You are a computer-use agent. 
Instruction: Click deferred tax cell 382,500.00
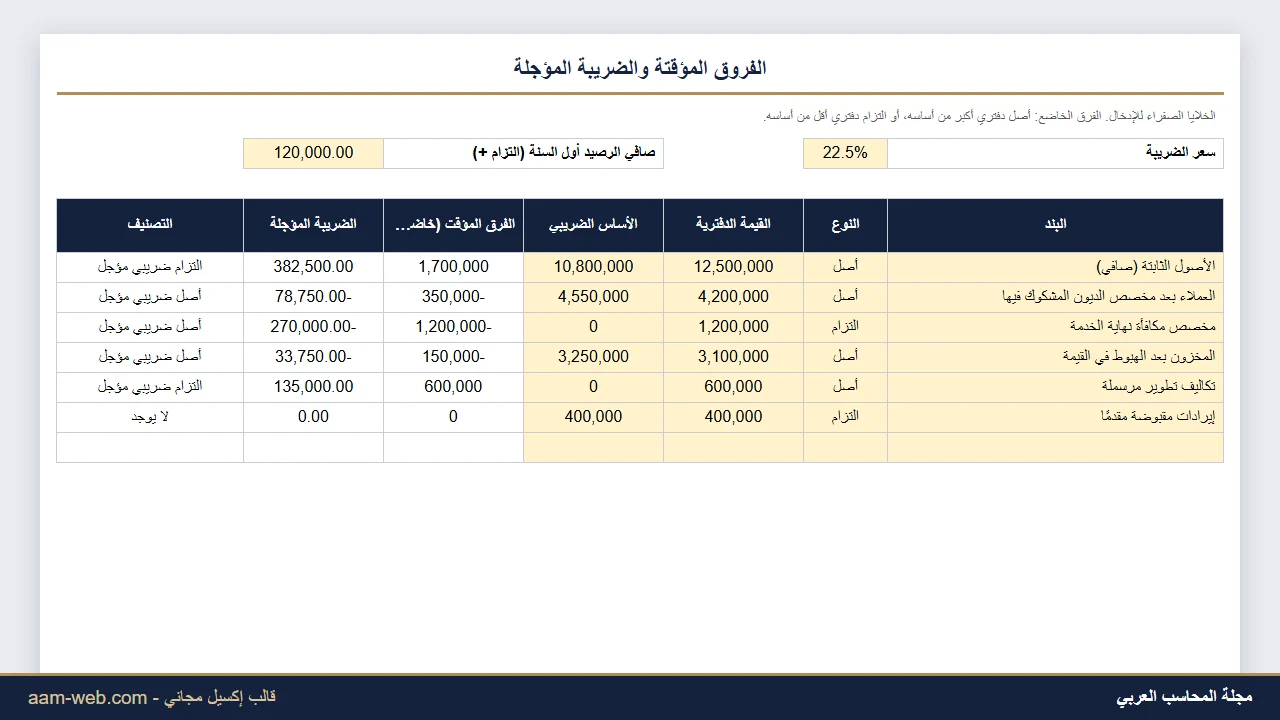pyautogui.click(x=313, y=267)
